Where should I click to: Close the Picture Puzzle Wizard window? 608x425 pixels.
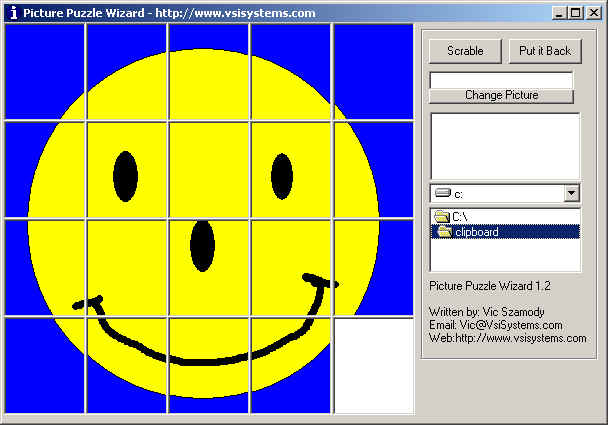coord(594,13)
